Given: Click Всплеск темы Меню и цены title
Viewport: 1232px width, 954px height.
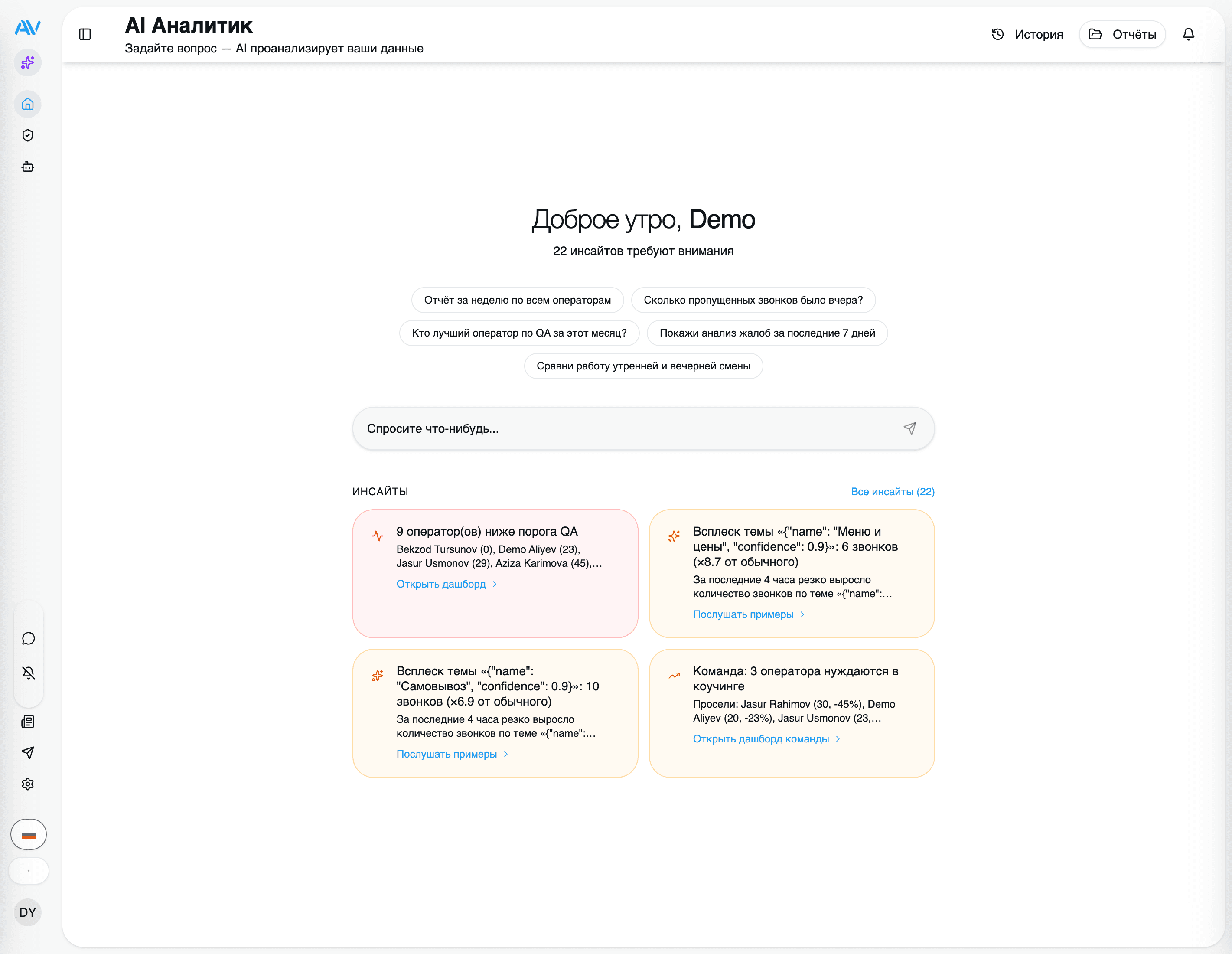Looking at the screenshot, I should pos(795,547).
